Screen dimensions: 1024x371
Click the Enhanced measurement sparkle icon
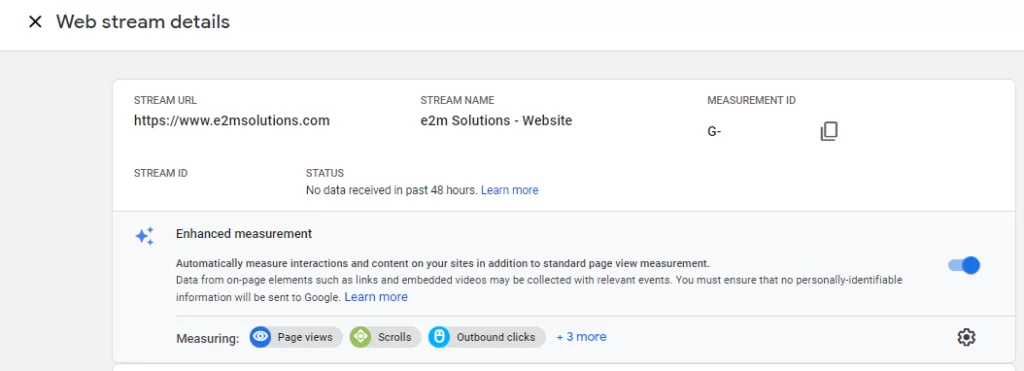click(x=145, y=236)
